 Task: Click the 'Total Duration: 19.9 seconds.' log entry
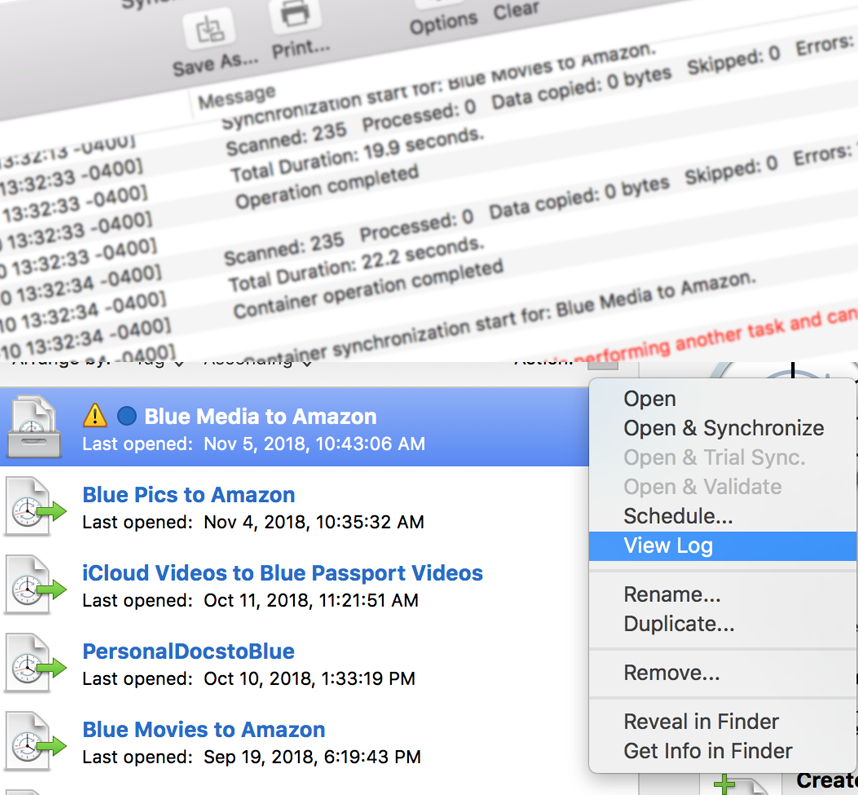coord(357,155)
